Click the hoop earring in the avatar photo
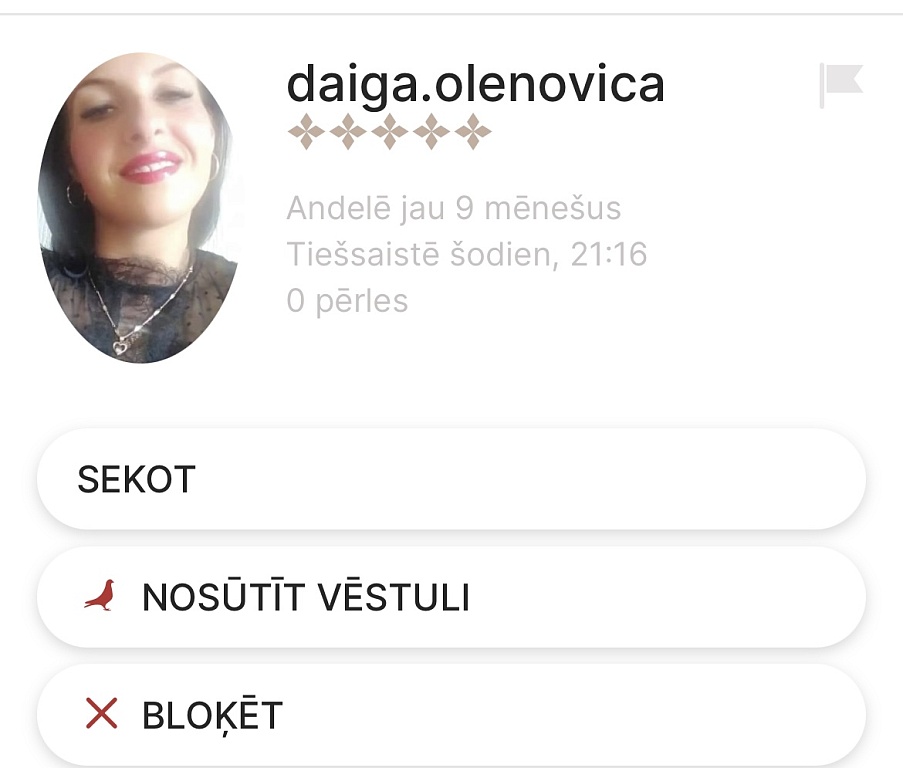This screenshot has width=903, height=768. point(75,195)
